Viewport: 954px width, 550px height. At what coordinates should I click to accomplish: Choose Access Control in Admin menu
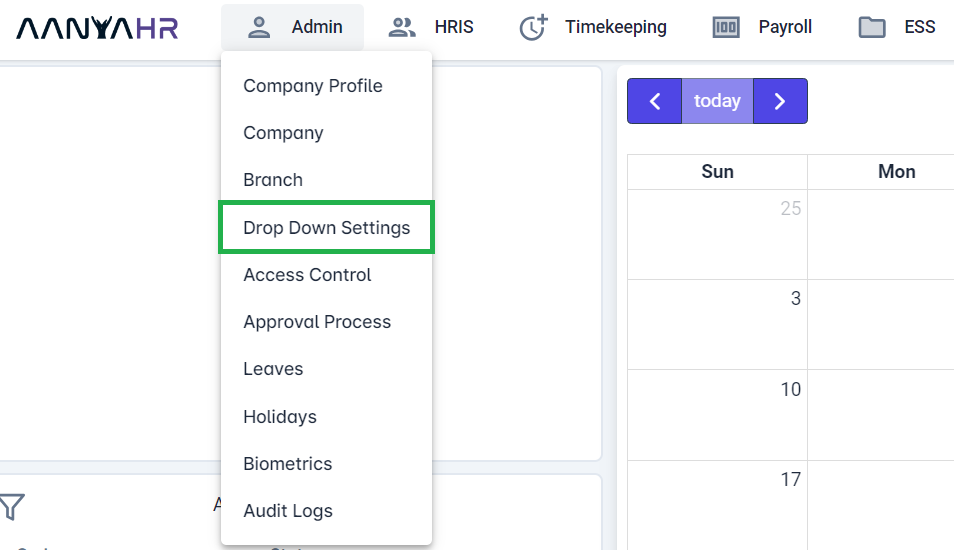(307, 275)
